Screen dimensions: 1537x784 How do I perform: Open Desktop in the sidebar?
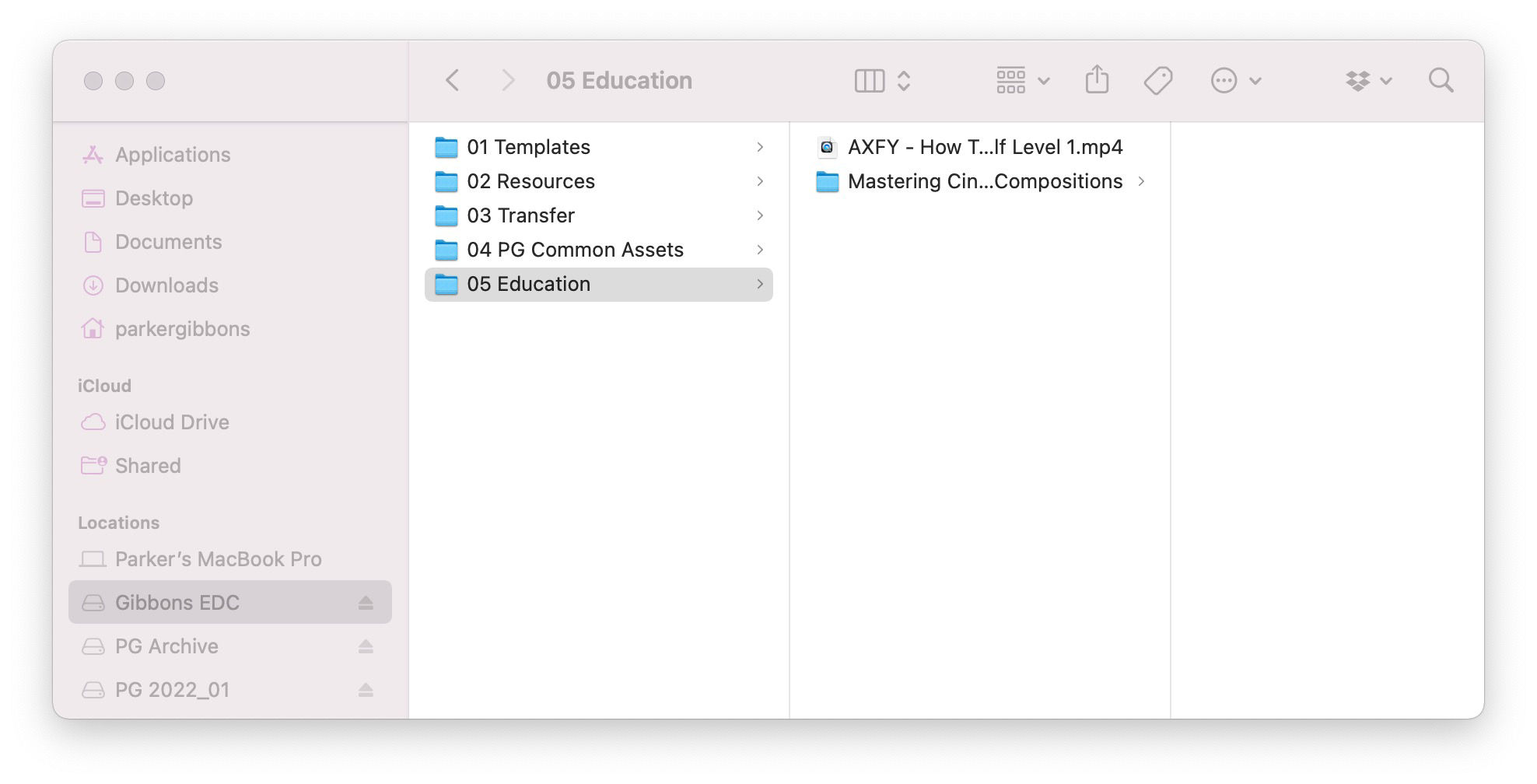[230, 198]
